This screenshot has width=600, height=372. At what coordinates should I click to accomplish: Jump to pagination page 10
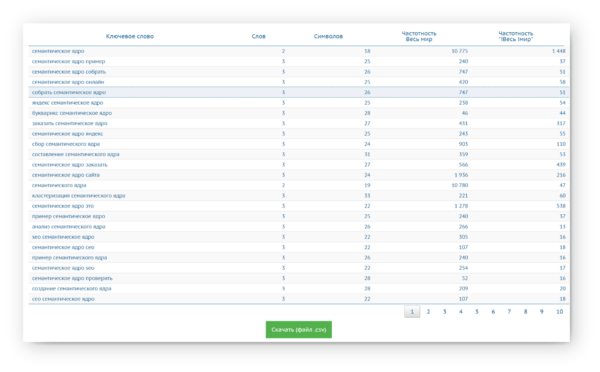tap(559, 312)
